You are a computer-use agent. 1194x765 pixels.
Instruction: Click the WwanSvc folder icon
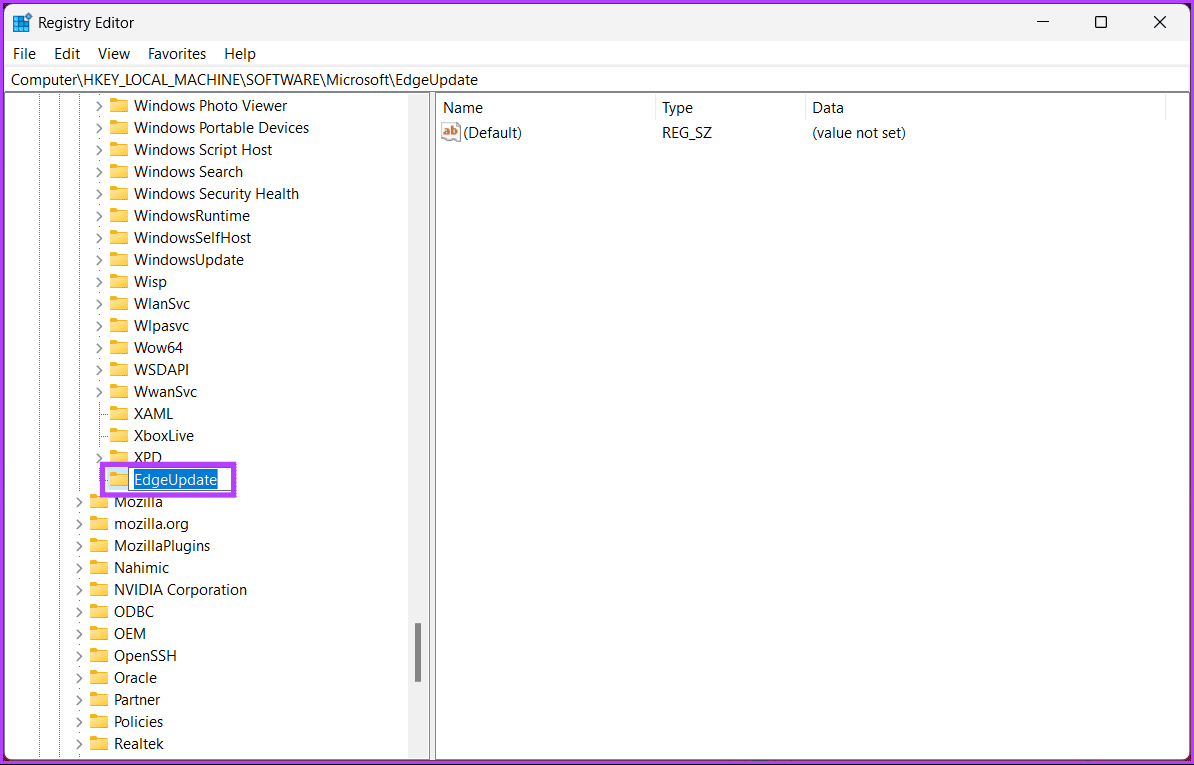[119, 392]
